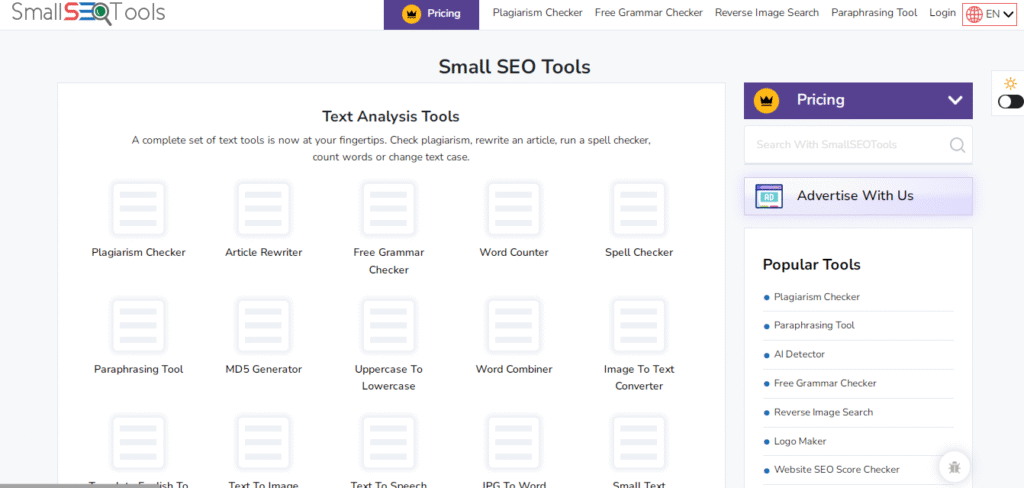Open the JPG To Word tool icon
The image size is (1024, 488).
pos(514,442)
